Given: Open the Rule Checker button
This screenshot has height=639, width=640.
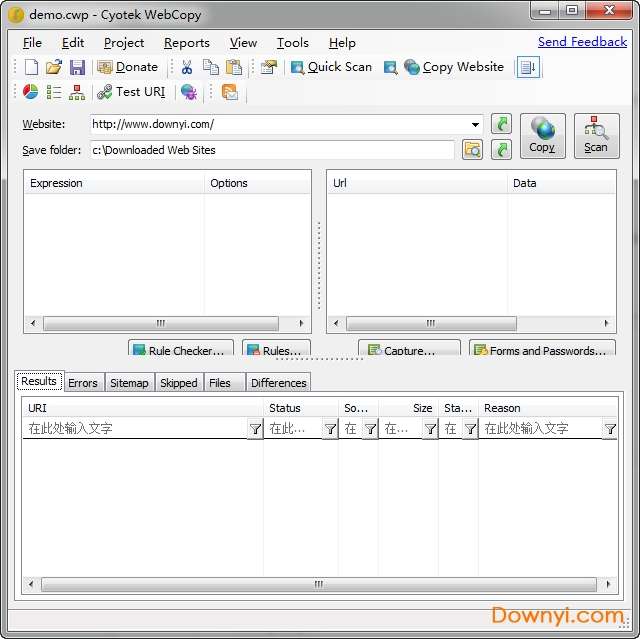Looking at the screenshot, I should [x=181, y=348].
